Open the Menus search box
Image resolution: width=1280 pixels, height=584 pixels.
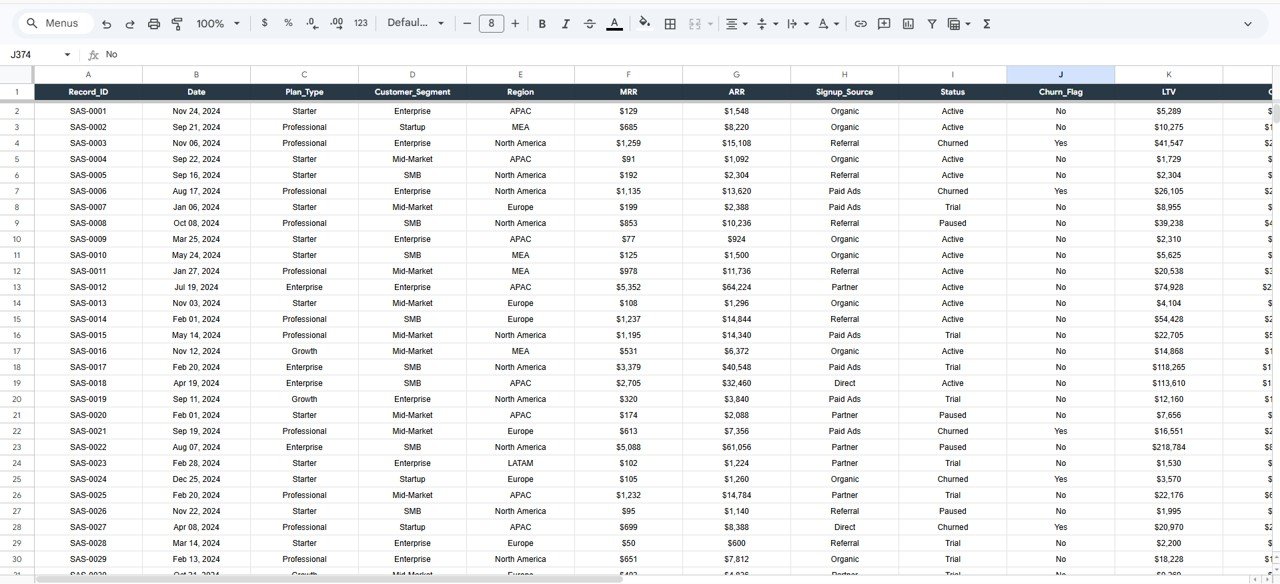pyautogui.click(x=54, y=22)
